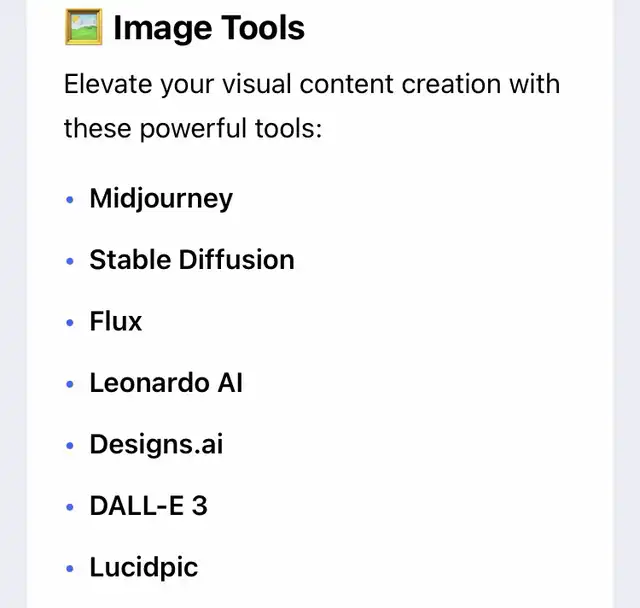Pick DALL-E 3 from the list
The image size is (640, 608).
[148, 506]
